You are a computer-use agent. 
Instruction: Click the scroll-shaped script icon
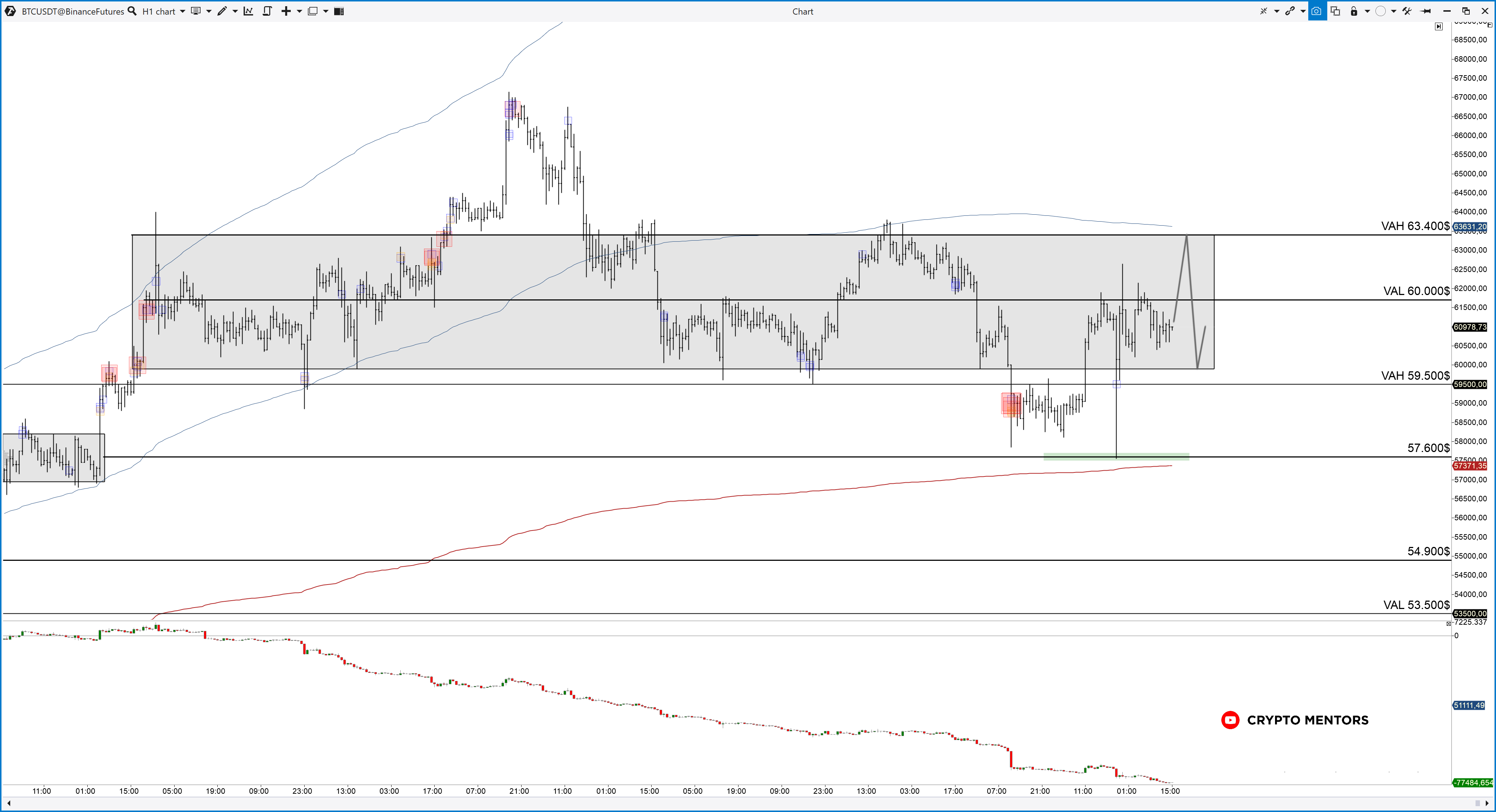267,11
